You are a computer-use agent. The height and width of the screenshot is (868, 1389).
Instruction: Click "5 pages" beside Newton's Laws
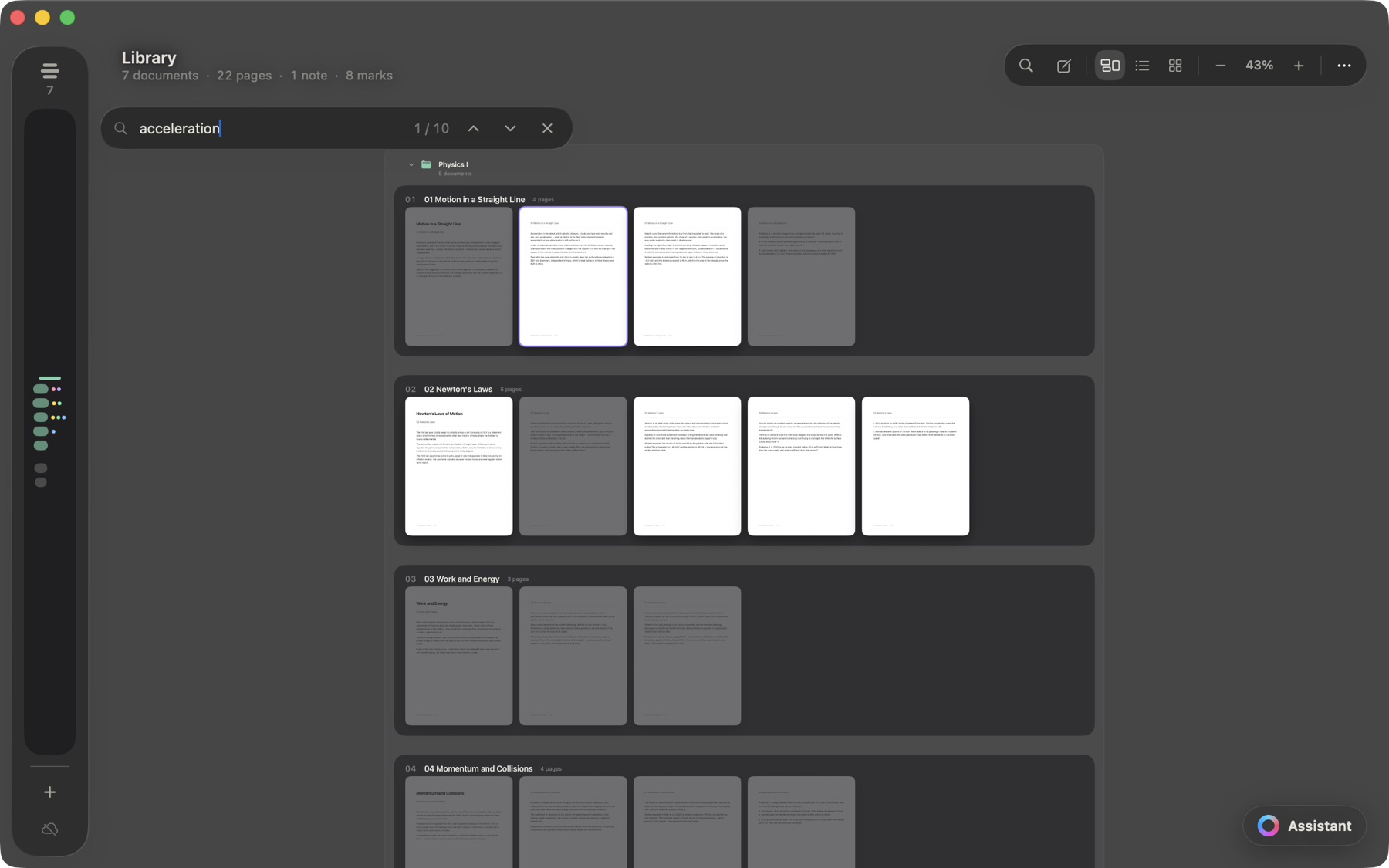[511, 390]
